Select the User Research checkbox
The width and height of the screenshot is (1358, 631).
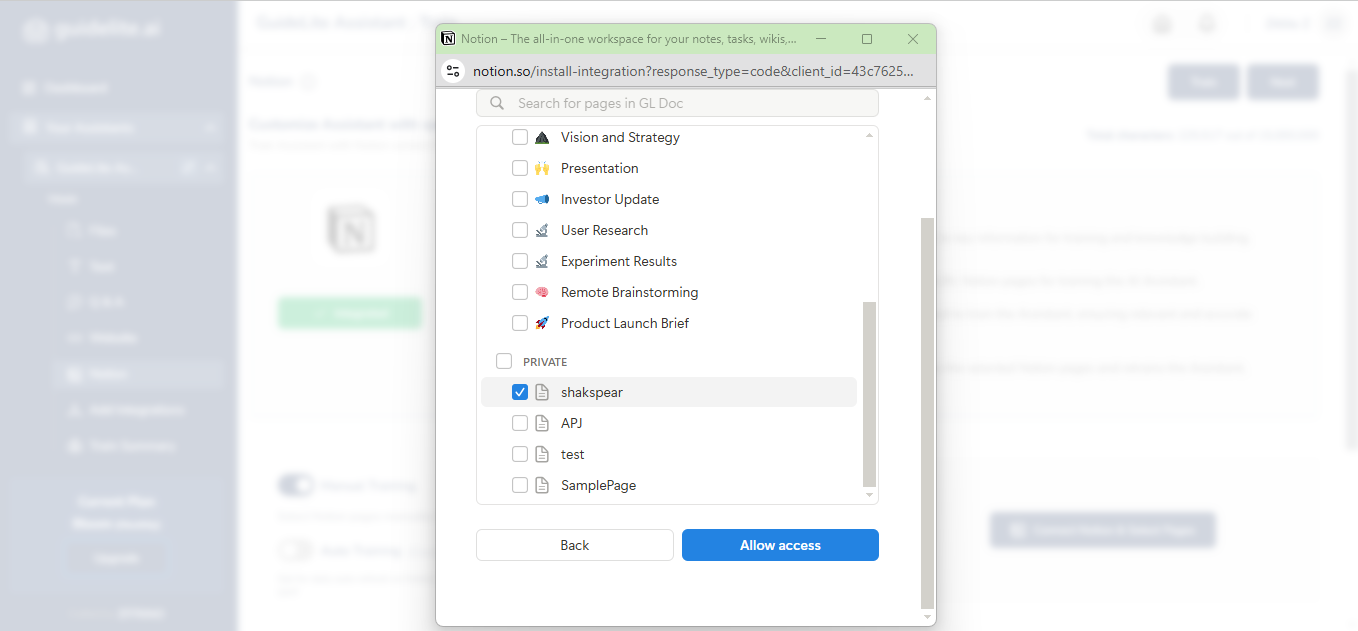(x=520, y=230)
